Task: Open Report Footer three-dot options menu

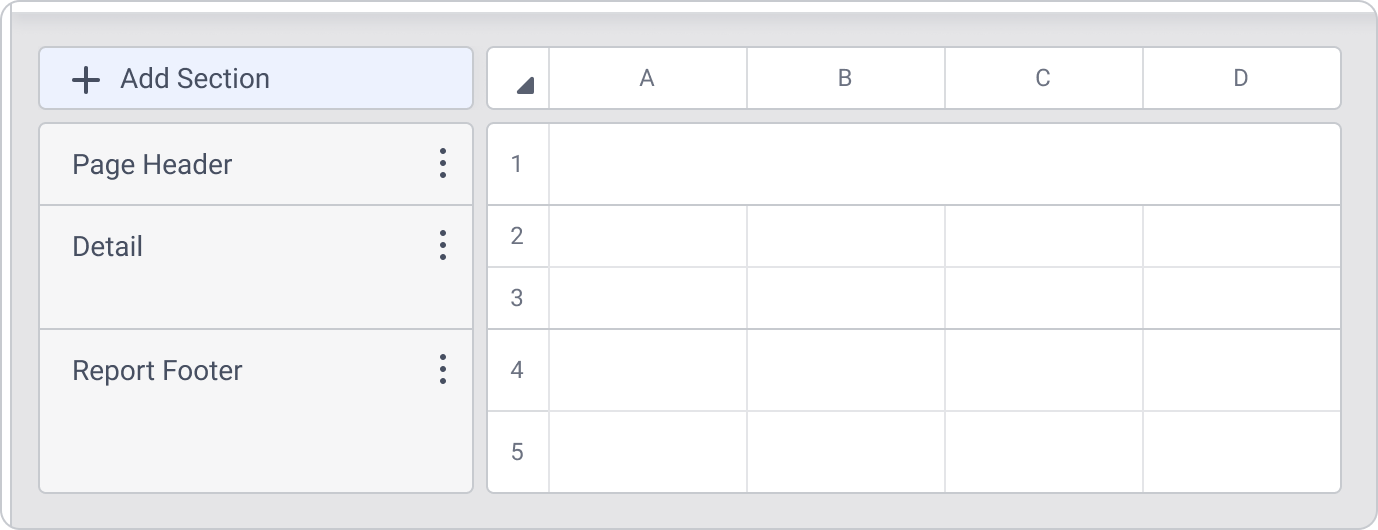Action: coord(442,370)
